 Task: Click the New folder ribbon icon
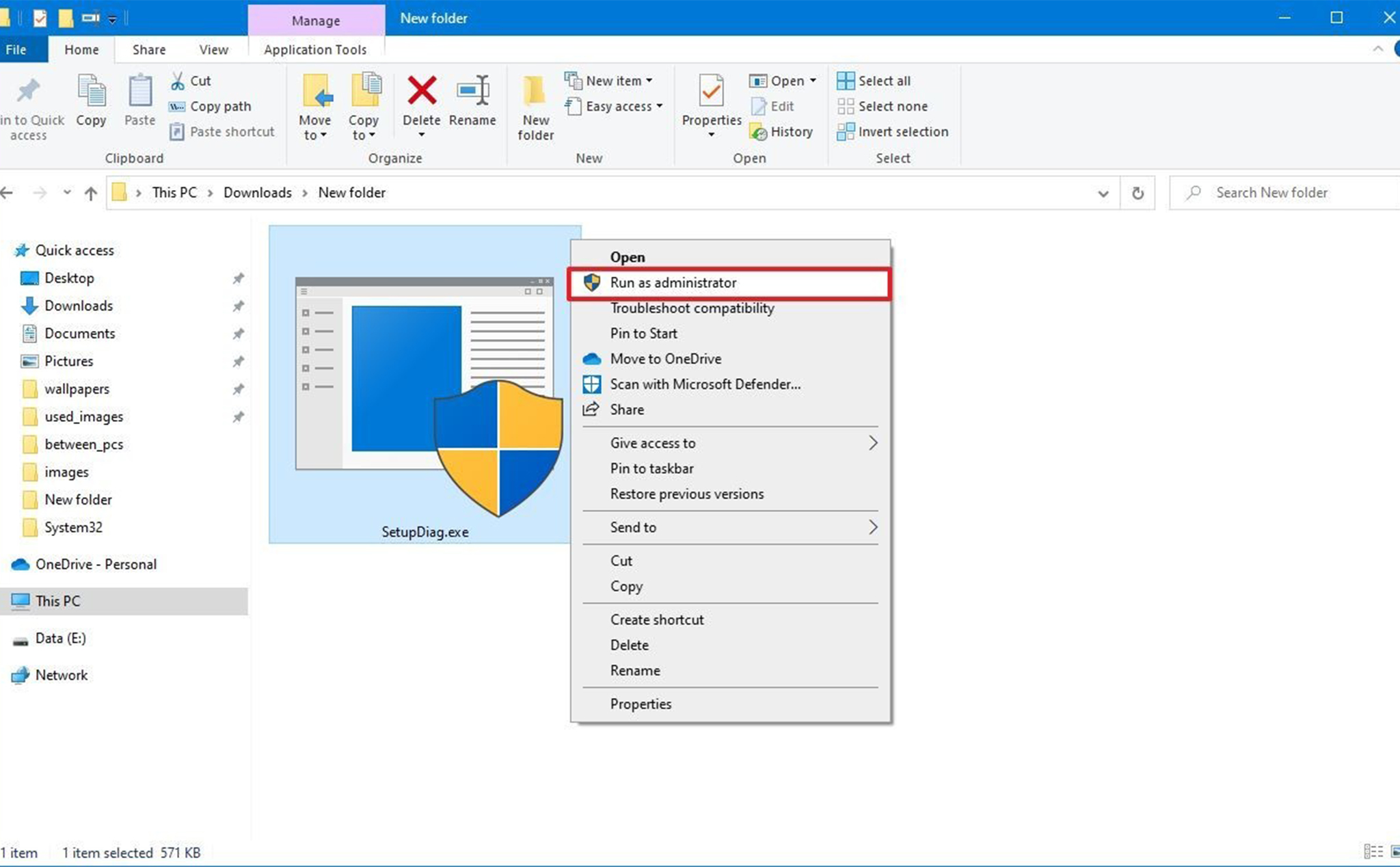point(535,90)
